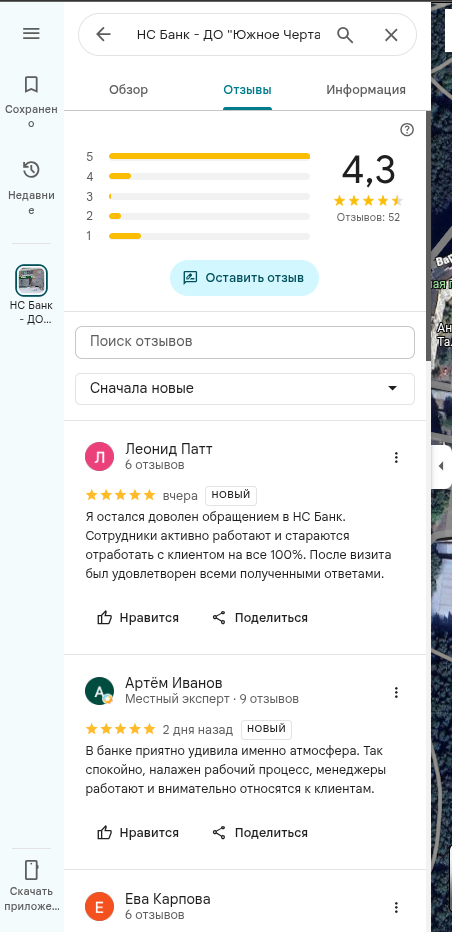Open more options for Ева Карпова review
The height and width of the screenshot is (932, 452).
point(397,907)
